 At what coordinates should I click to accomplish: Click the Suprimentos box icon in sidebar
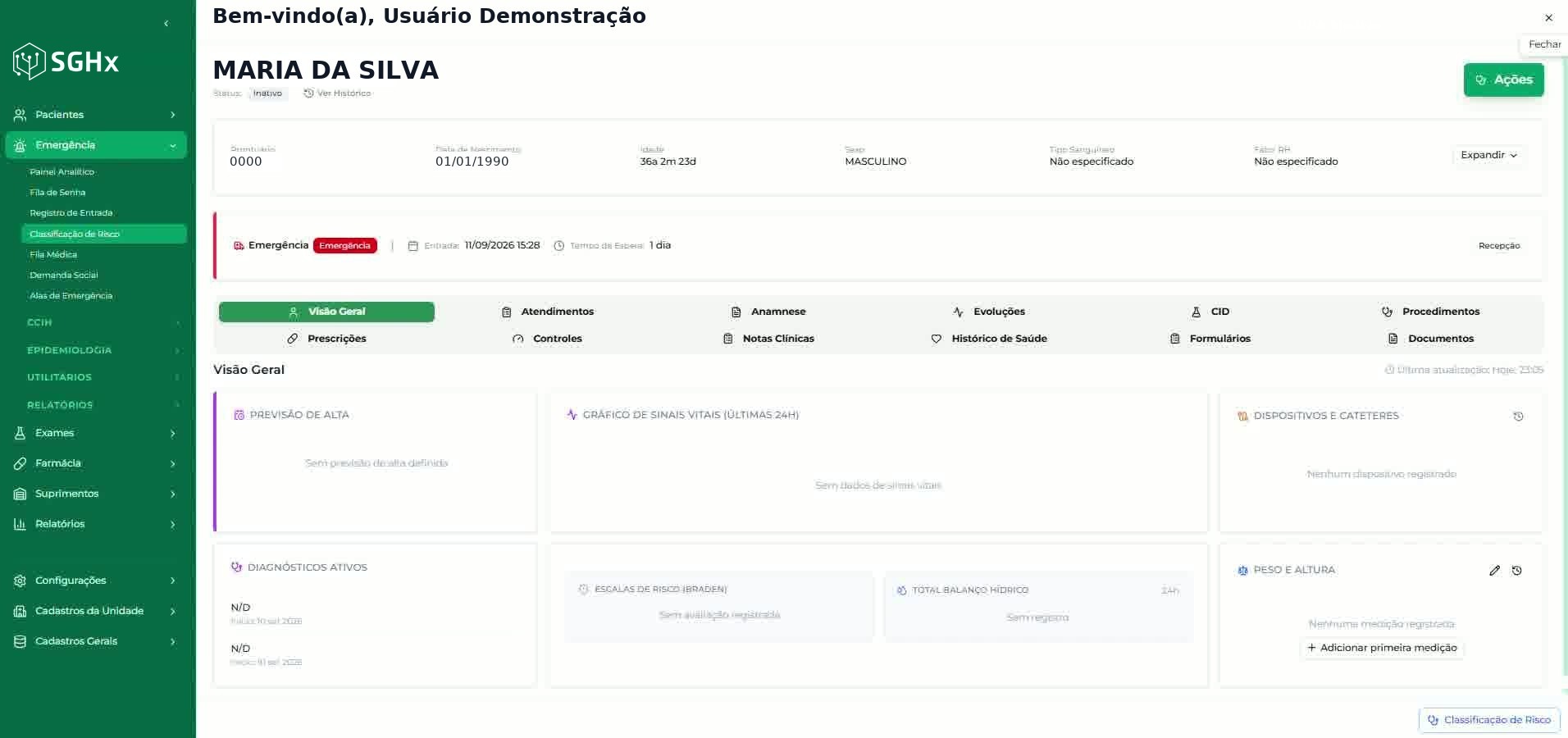(x=21, y=494)
